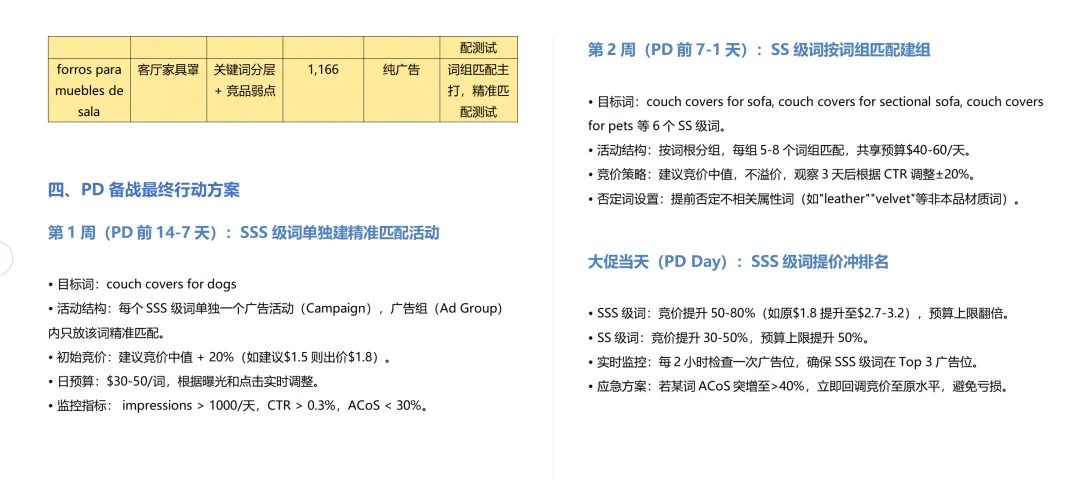Click the partial round button on left edge
This screenshot has height=495, width=1080.
coord(6,259)
